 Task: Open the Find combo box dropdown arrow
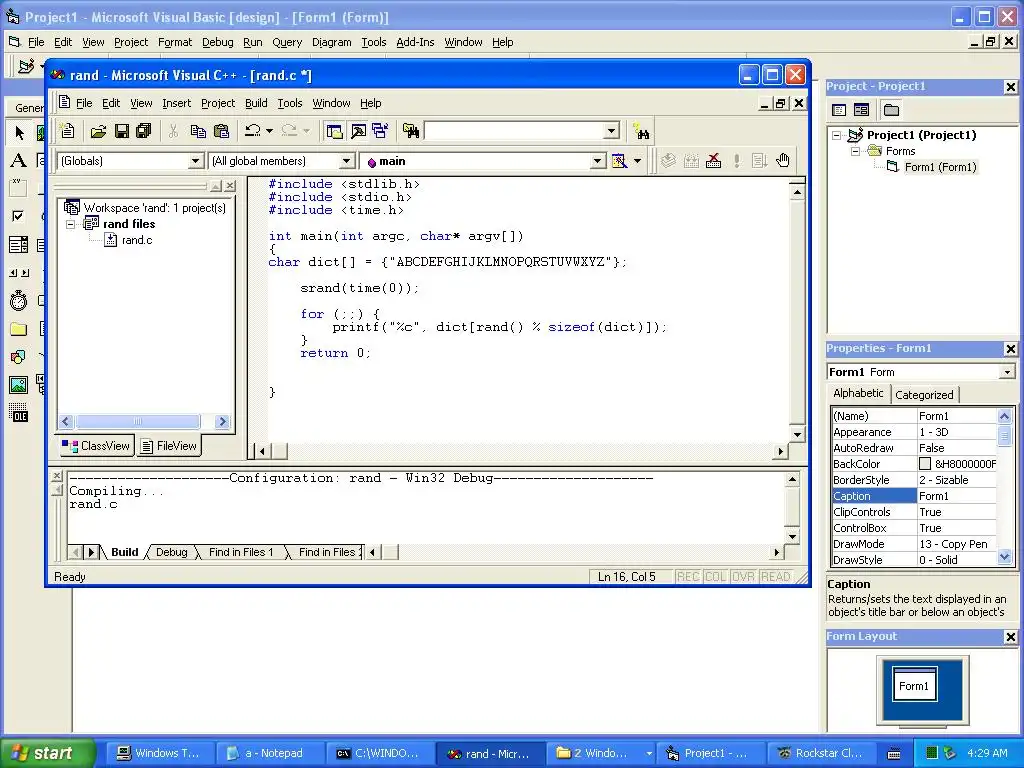coord(611,131)
